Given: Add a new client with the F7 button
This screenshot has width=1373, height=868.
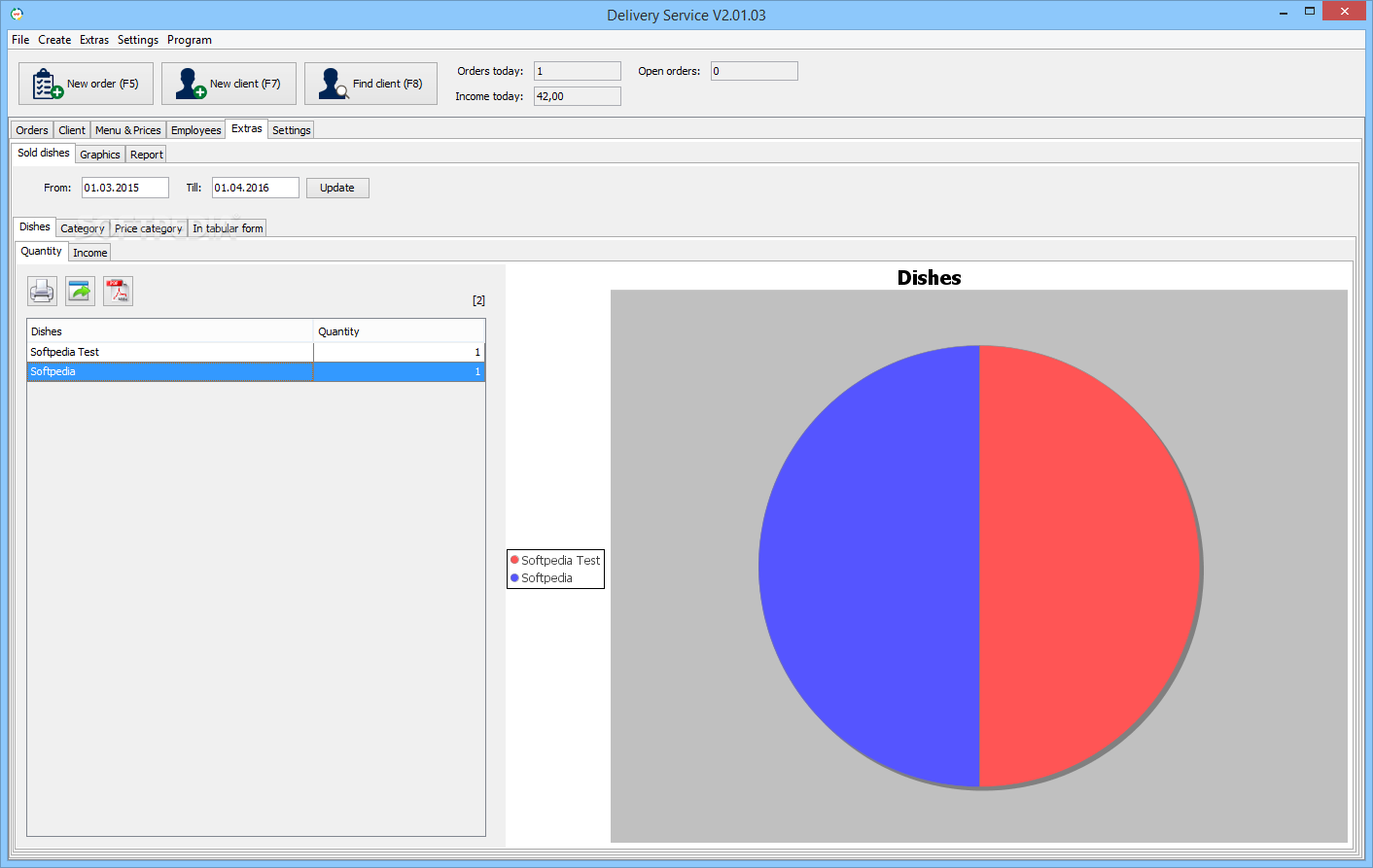Looking at the screenshot, I should click(229, 84).
